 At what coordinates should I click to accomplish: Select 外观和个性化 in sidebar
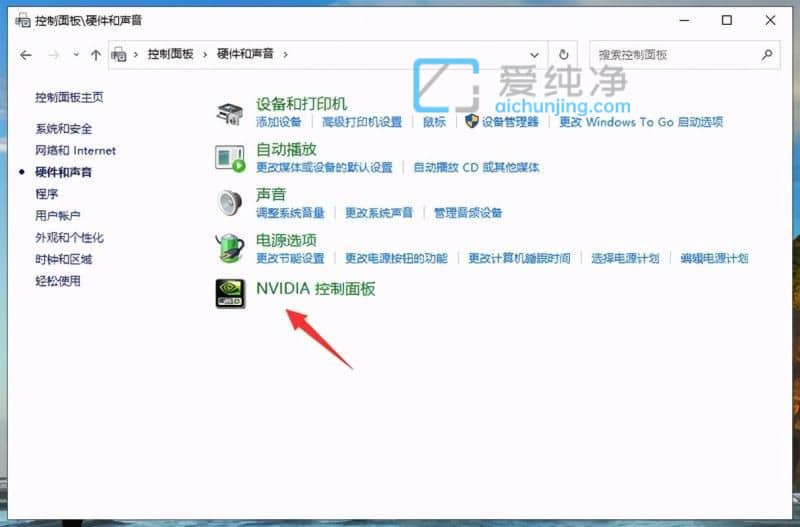(69, 238)
